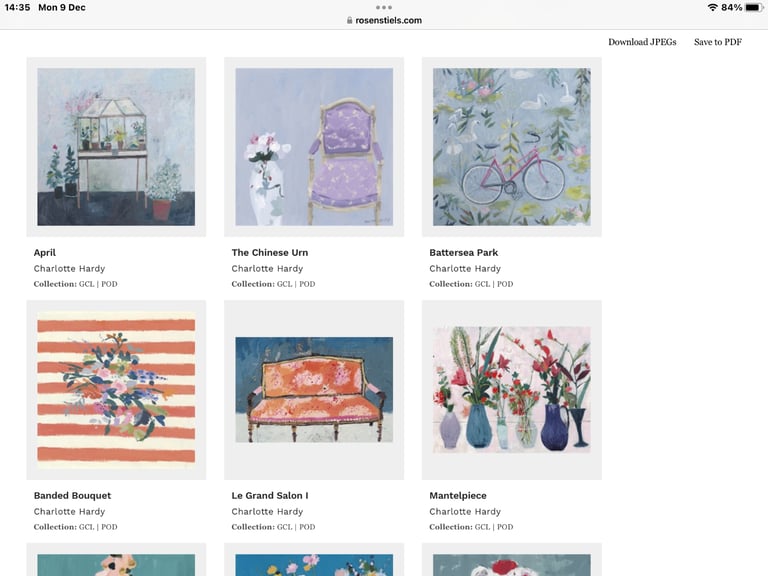Open The Chinese Urn purple chair thumbnail
The width and height of the screenshot is (768, 576).
(x=314, y=147)
